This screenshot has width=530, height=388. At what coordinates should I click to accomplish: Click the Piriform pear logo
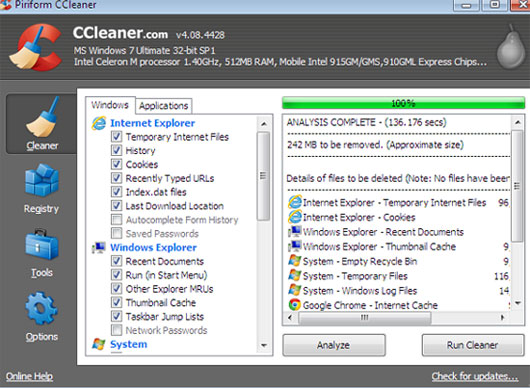tap(511, 47)
